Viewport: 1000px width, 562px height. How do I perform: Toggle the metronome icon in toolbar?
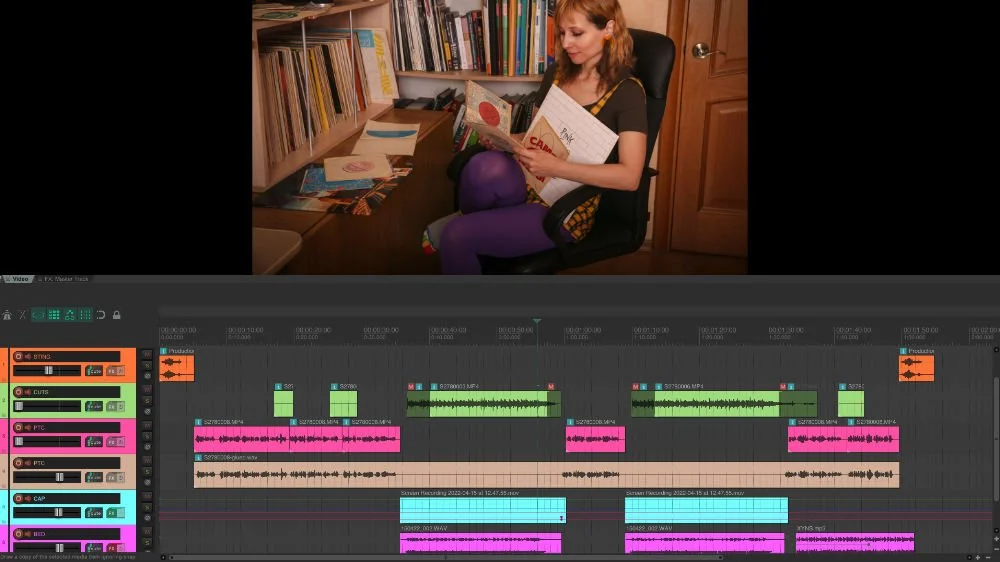(7, 314)
